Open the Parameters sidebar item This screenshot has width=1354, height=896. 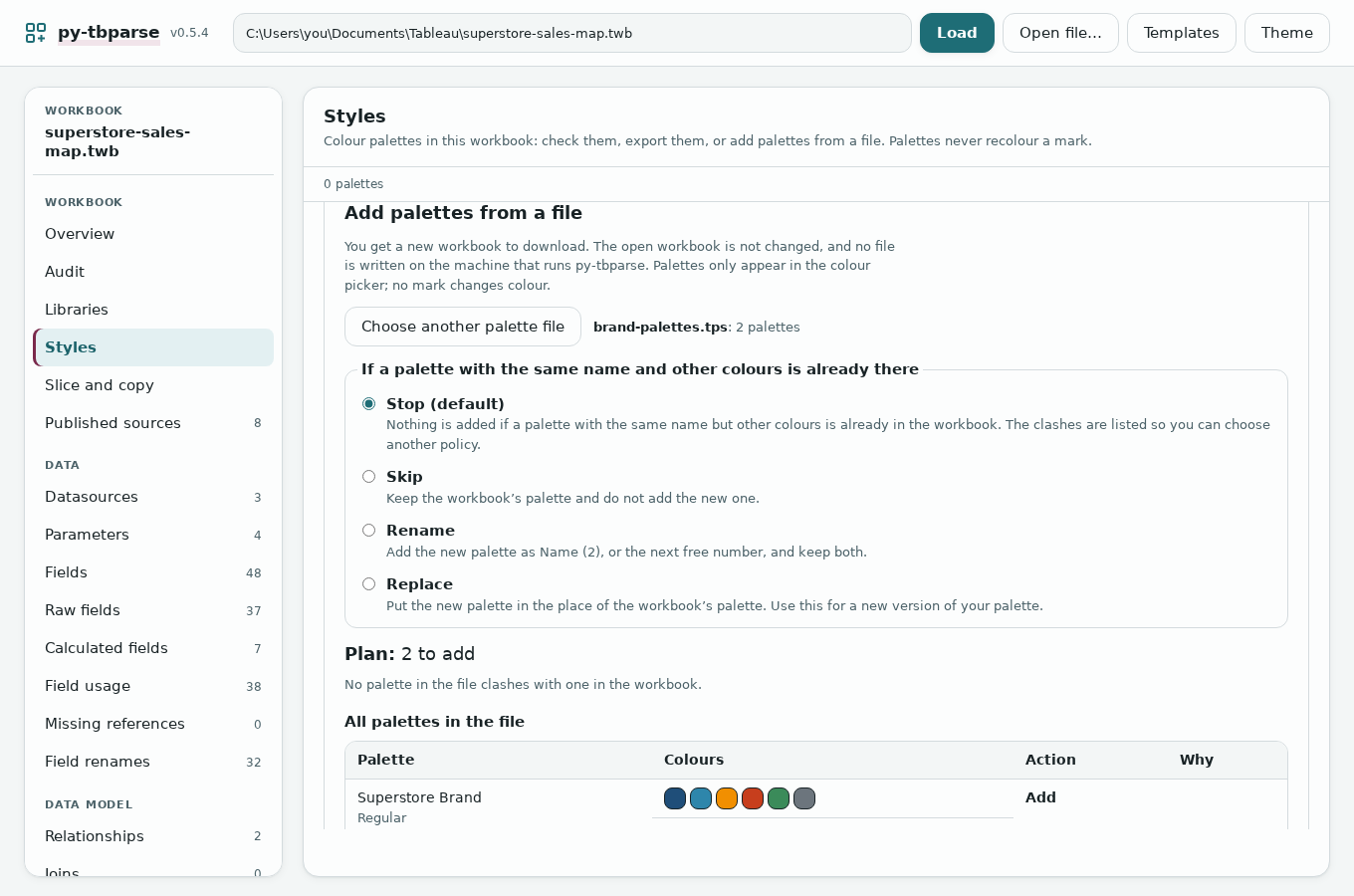click(x=153, y=535)
